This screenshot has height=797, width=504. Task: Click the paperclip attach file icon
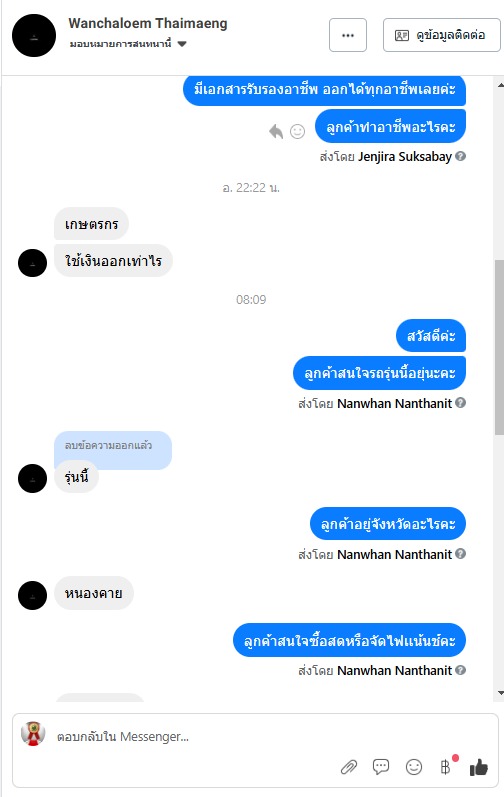[x=349, y=767]
